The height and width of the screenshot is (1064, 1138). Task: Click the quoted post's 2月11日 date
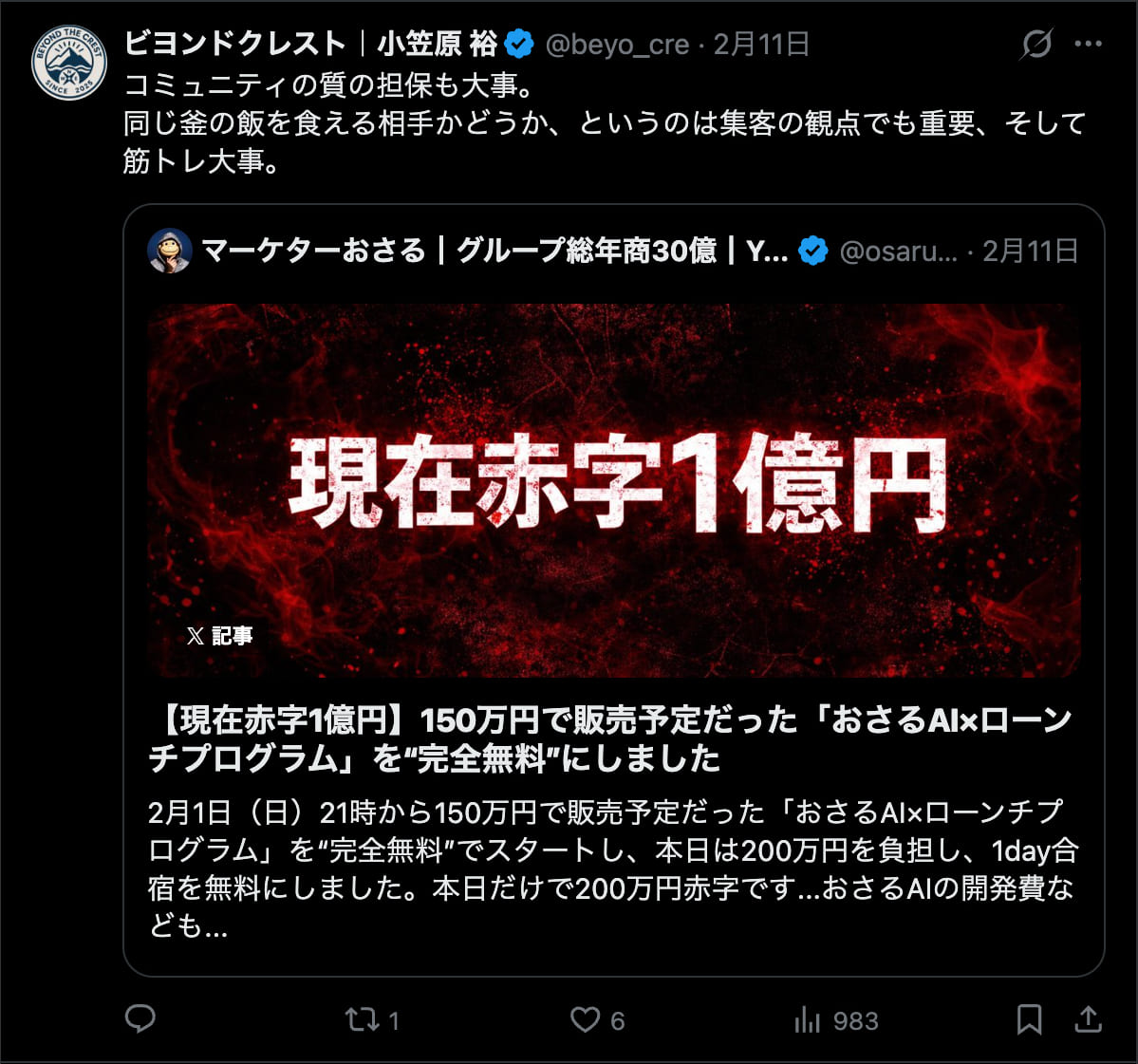[x=1031, y=252]
